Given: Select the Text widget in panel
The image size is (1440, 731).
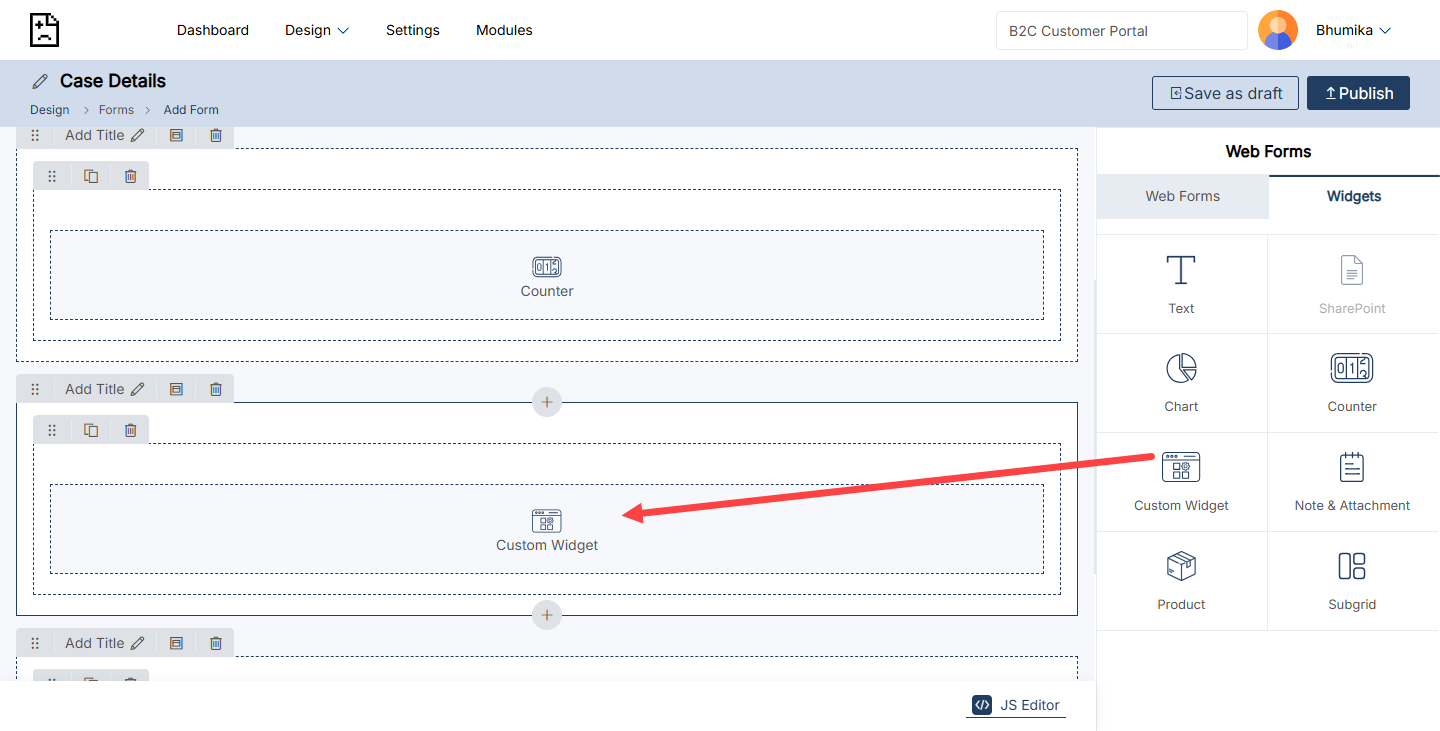Looking at the screenshot, I should click(x=1181, y=284).
